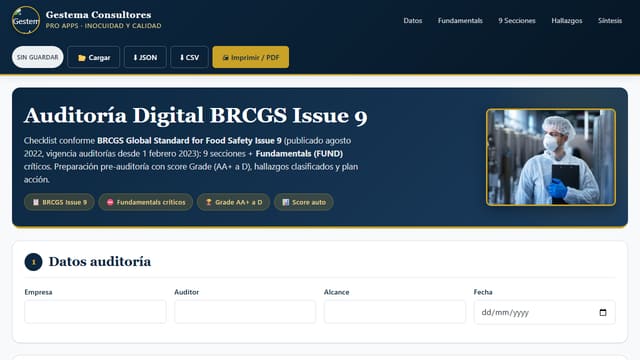Screen dimensions: 640x360
Task: Go to Datos nav link
Action: coord(413,20)
